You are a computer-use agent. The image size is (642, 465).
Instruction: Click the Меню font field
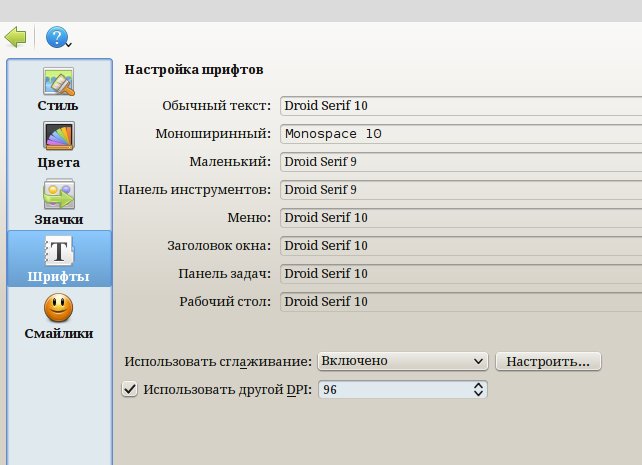coord(460,217)
